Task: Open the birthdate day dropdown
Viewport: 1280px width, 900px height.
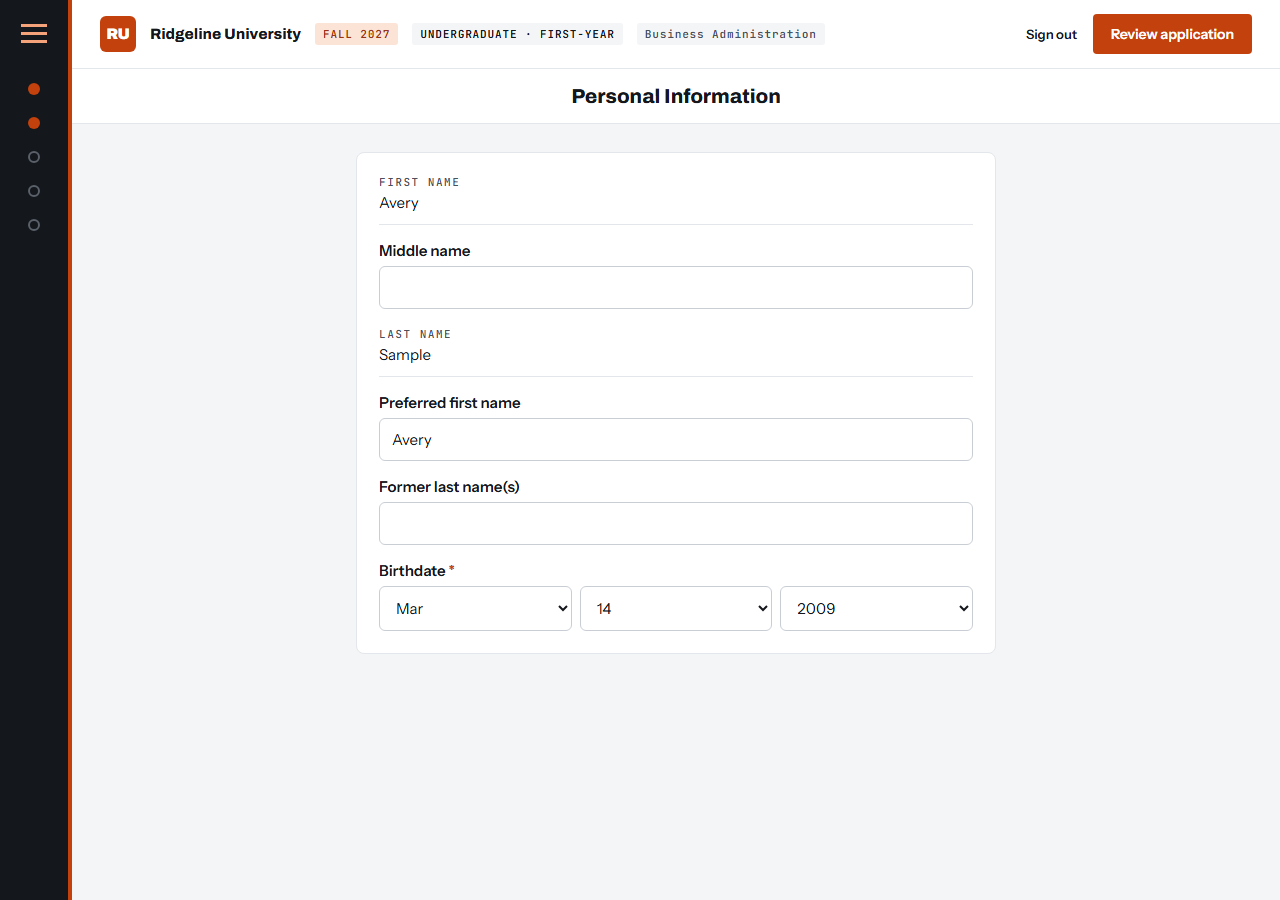Action: (x=676, y=608)
